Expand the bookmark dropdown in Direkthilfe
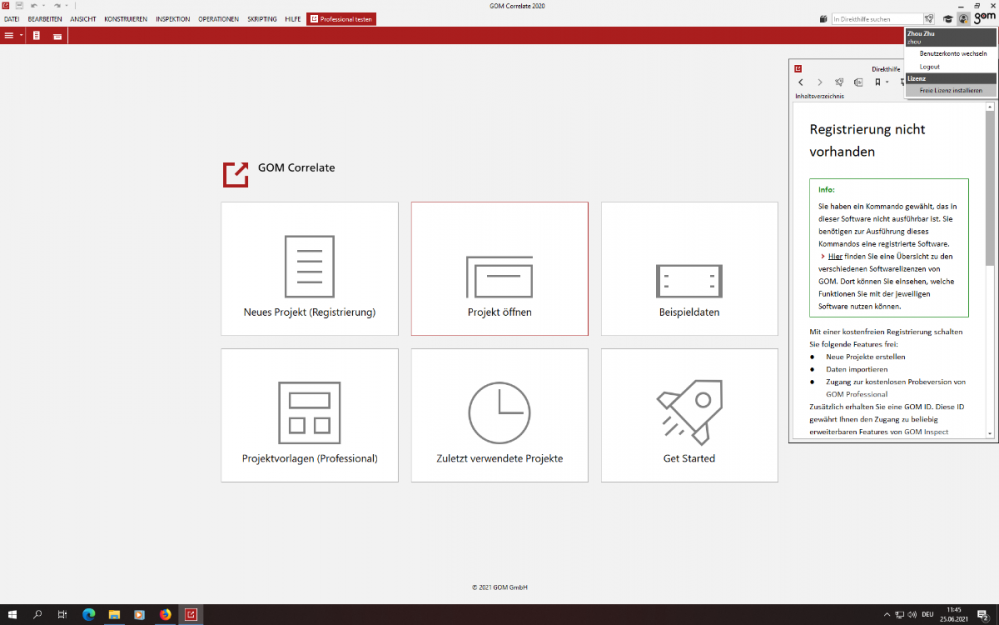This screenshot has height=625, width=999. 886,82
